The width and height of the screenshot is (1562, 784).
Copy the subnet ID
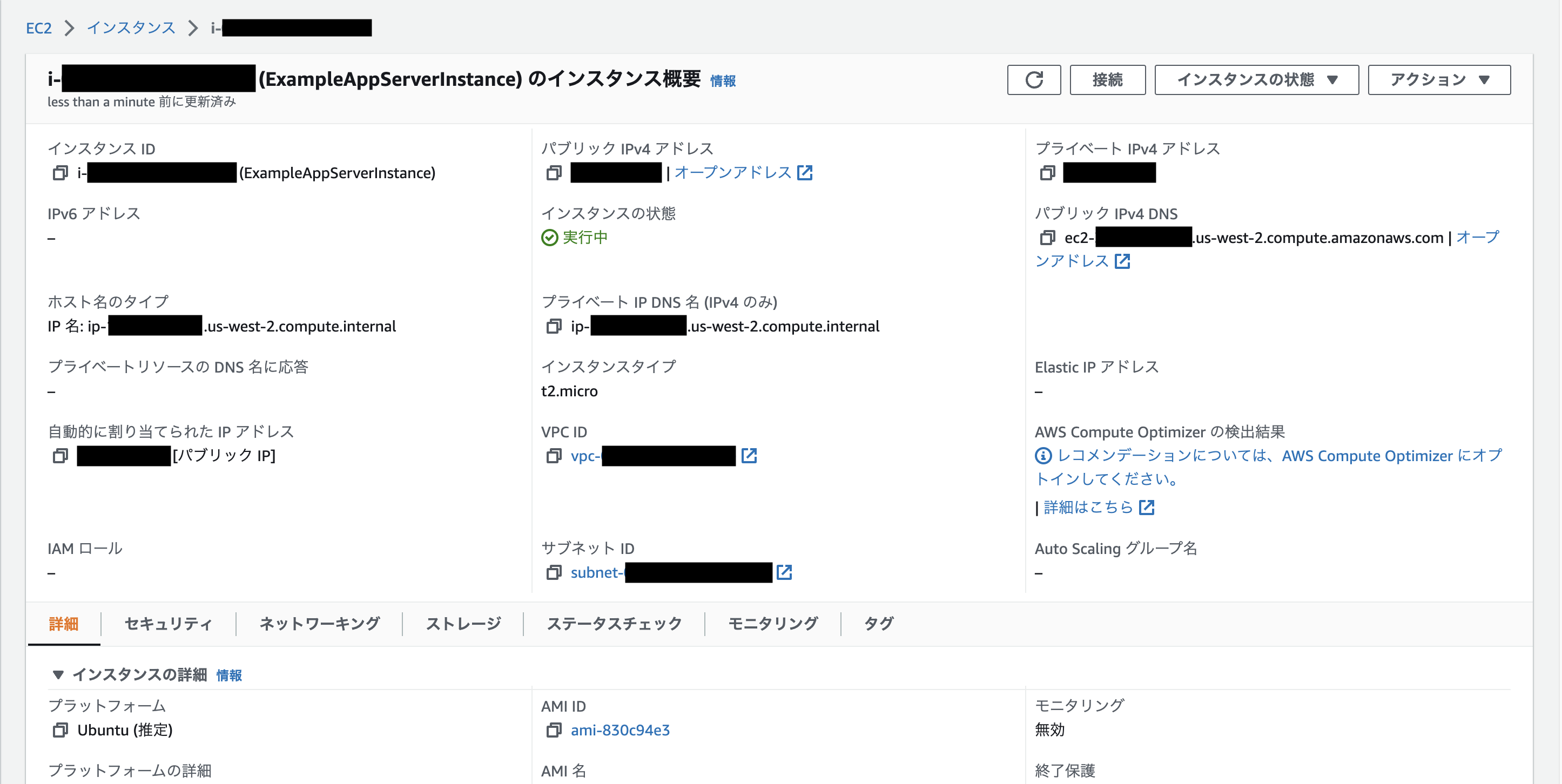(x=553, y=572)
